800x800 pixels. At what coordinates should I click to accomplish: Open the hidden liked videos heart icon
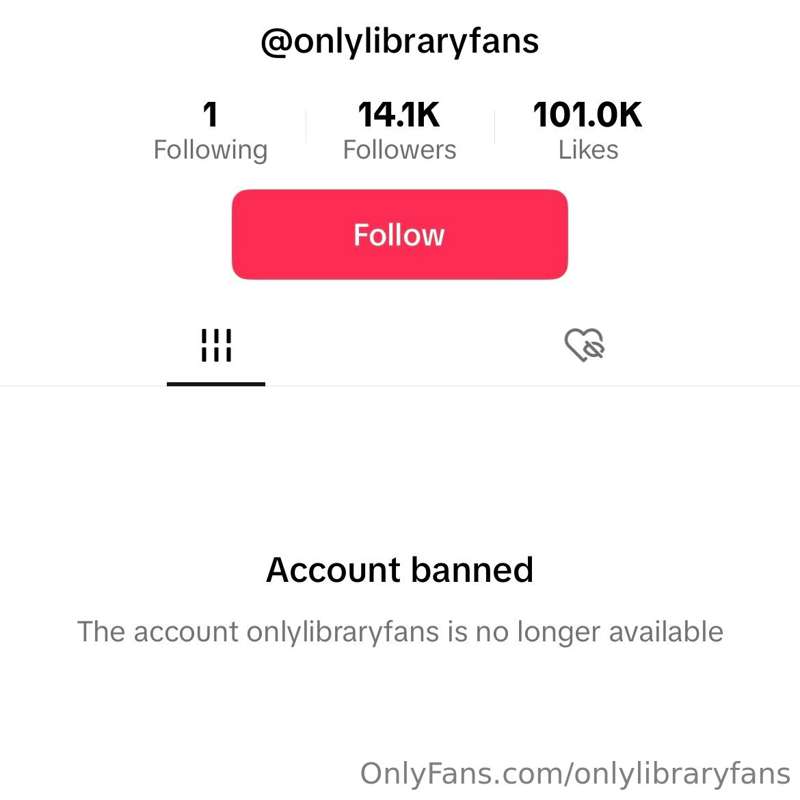pyautogui.click(x=585, y=345)
